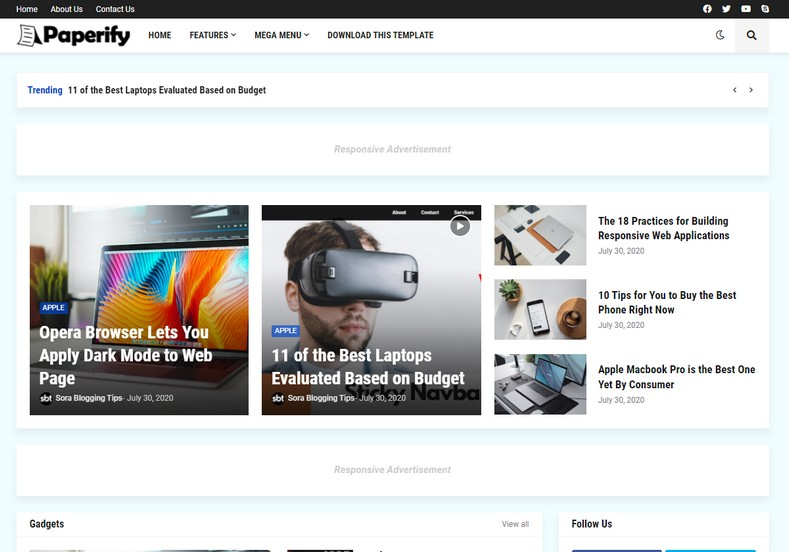Click Sora Blogging Tips avatar on Opera post
The image size is (789, 552).
click(46, 398)
